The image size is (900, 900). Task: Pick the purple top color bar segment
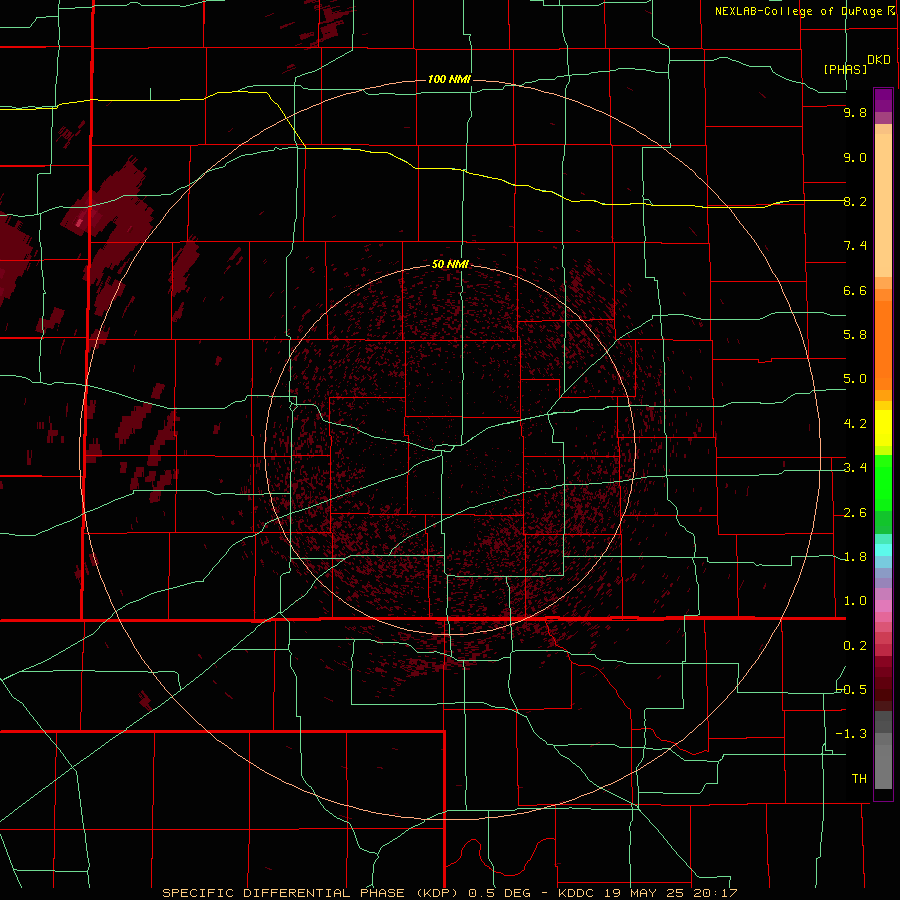coord(883,100)
